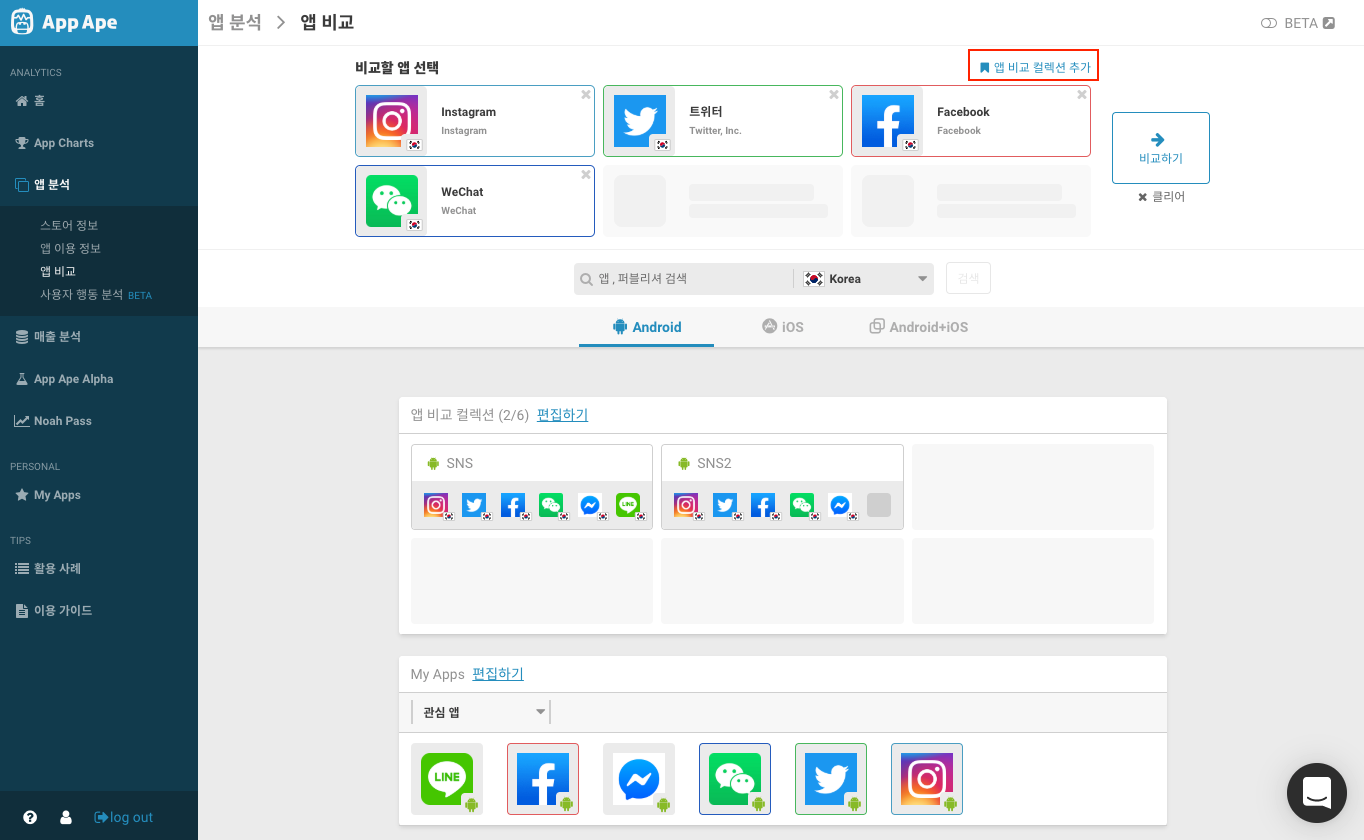Open the user profile icon

point(66,817)
